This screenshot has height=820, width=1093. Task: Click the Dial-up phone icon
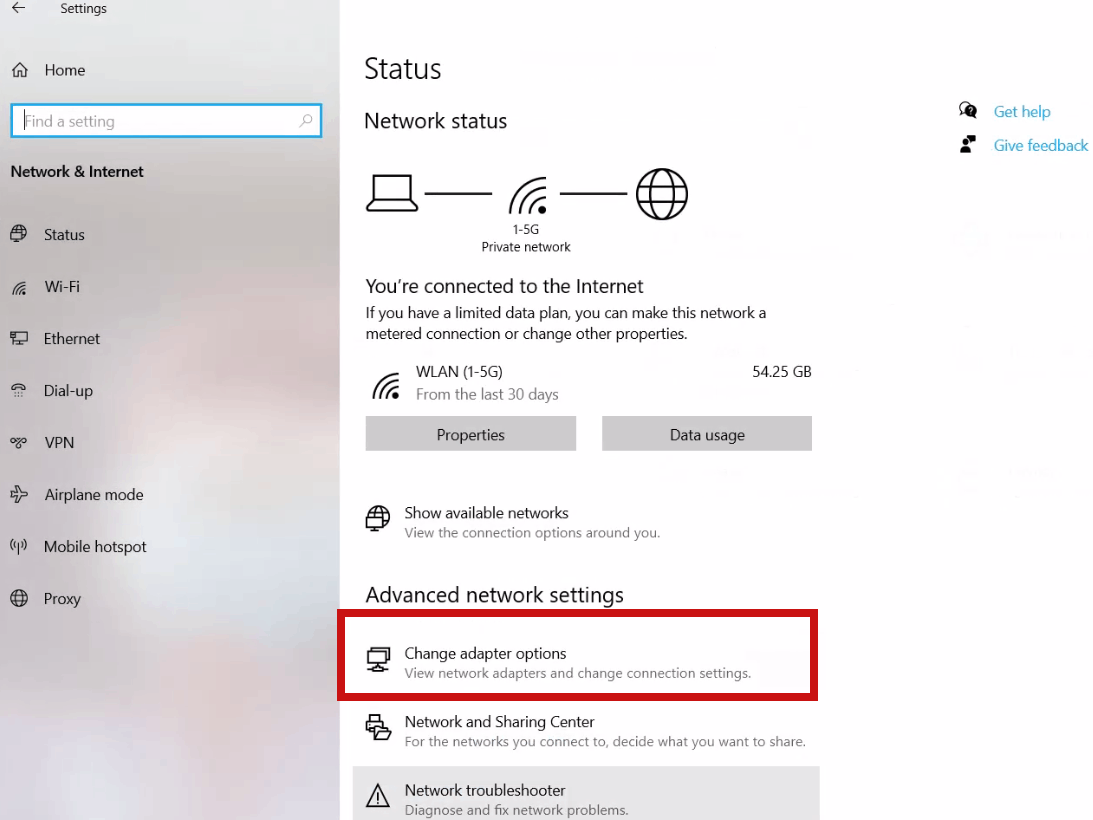coord(19,390)
